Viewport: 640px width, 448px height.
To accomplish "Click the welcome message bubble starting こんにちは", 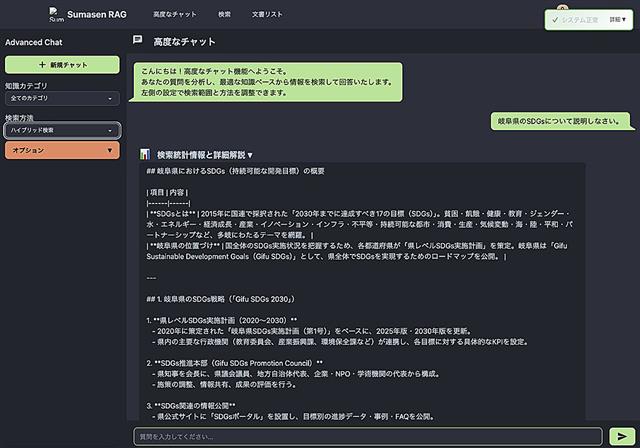I will point(266,82).
